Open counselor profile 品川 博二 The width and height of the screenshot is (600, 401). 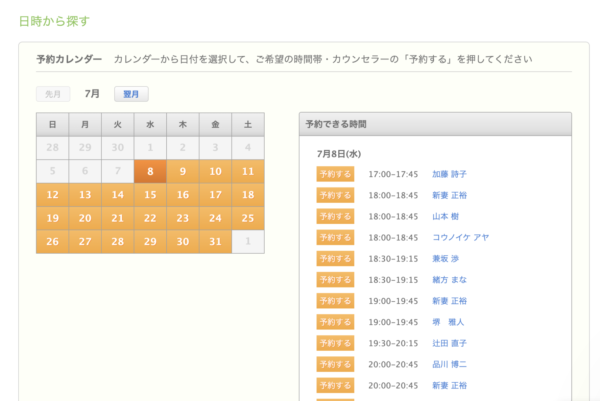tap(450, 364)
